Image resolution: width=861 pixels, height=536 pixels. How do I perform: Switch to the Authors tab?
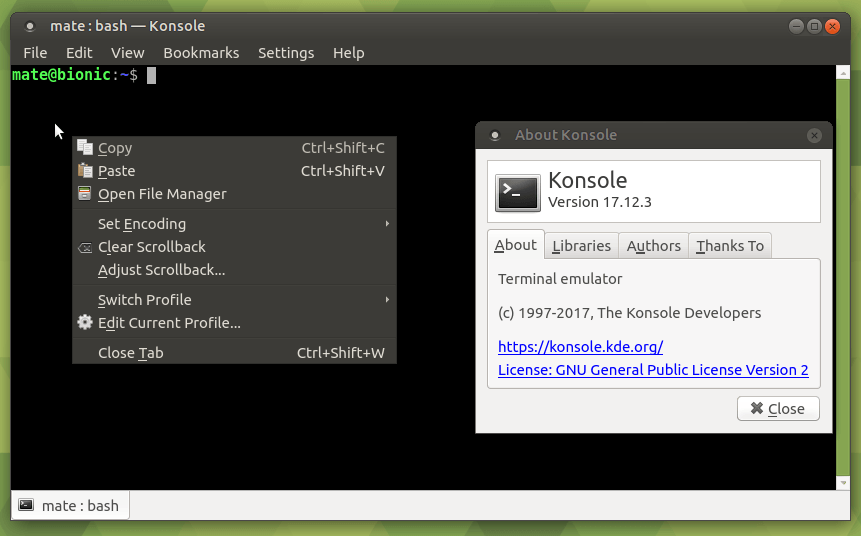point(653,246)
